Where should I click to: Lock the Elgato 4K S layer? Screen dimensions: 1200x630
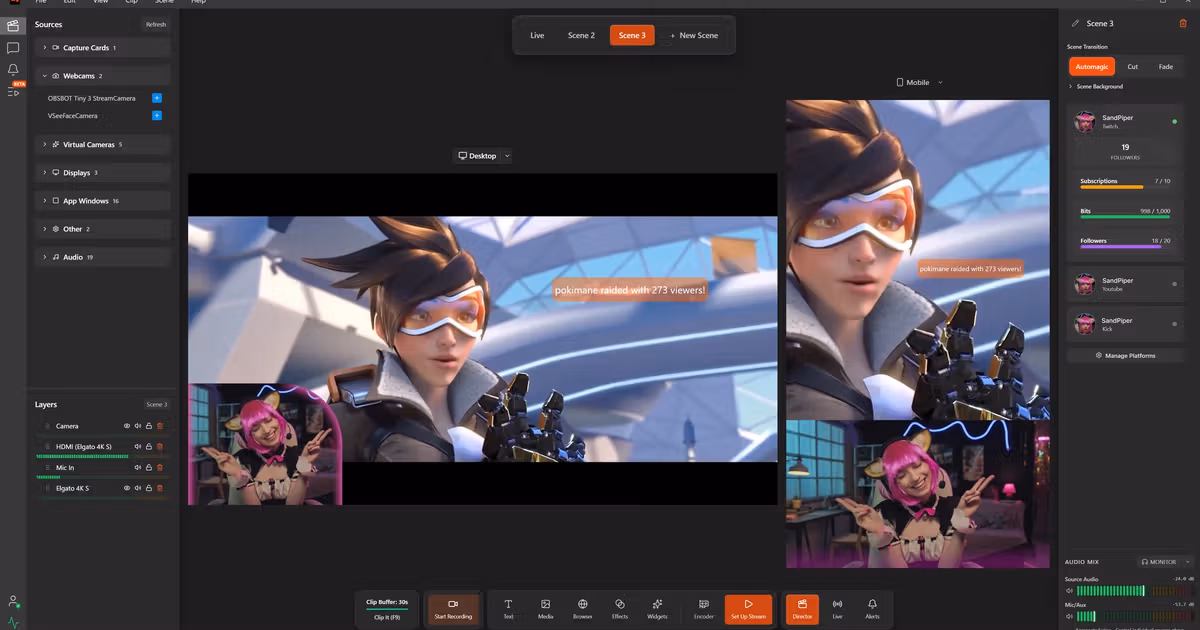pos(149,488)
